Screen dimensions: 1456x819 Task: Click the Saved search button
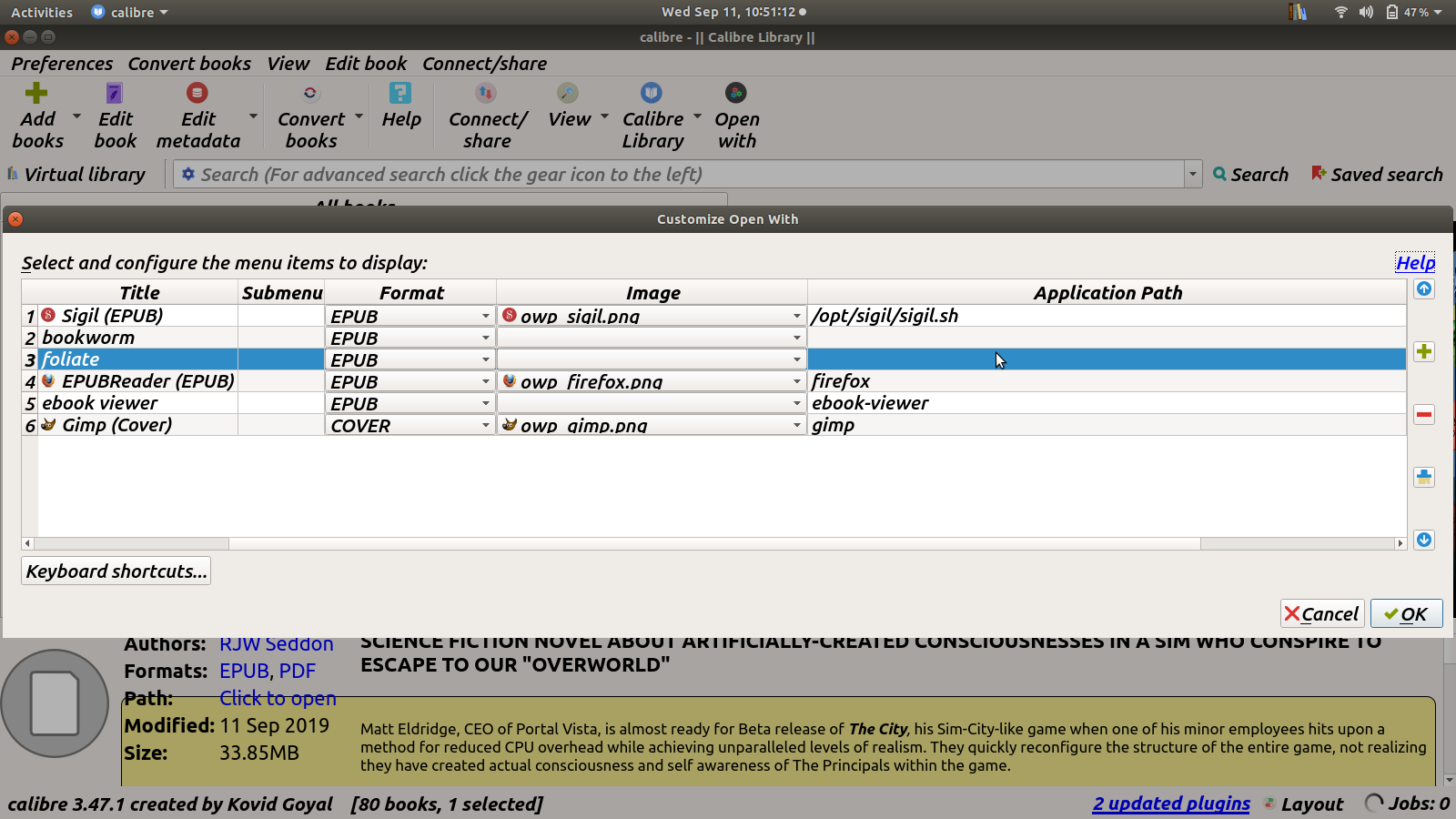click(1377, 174)
